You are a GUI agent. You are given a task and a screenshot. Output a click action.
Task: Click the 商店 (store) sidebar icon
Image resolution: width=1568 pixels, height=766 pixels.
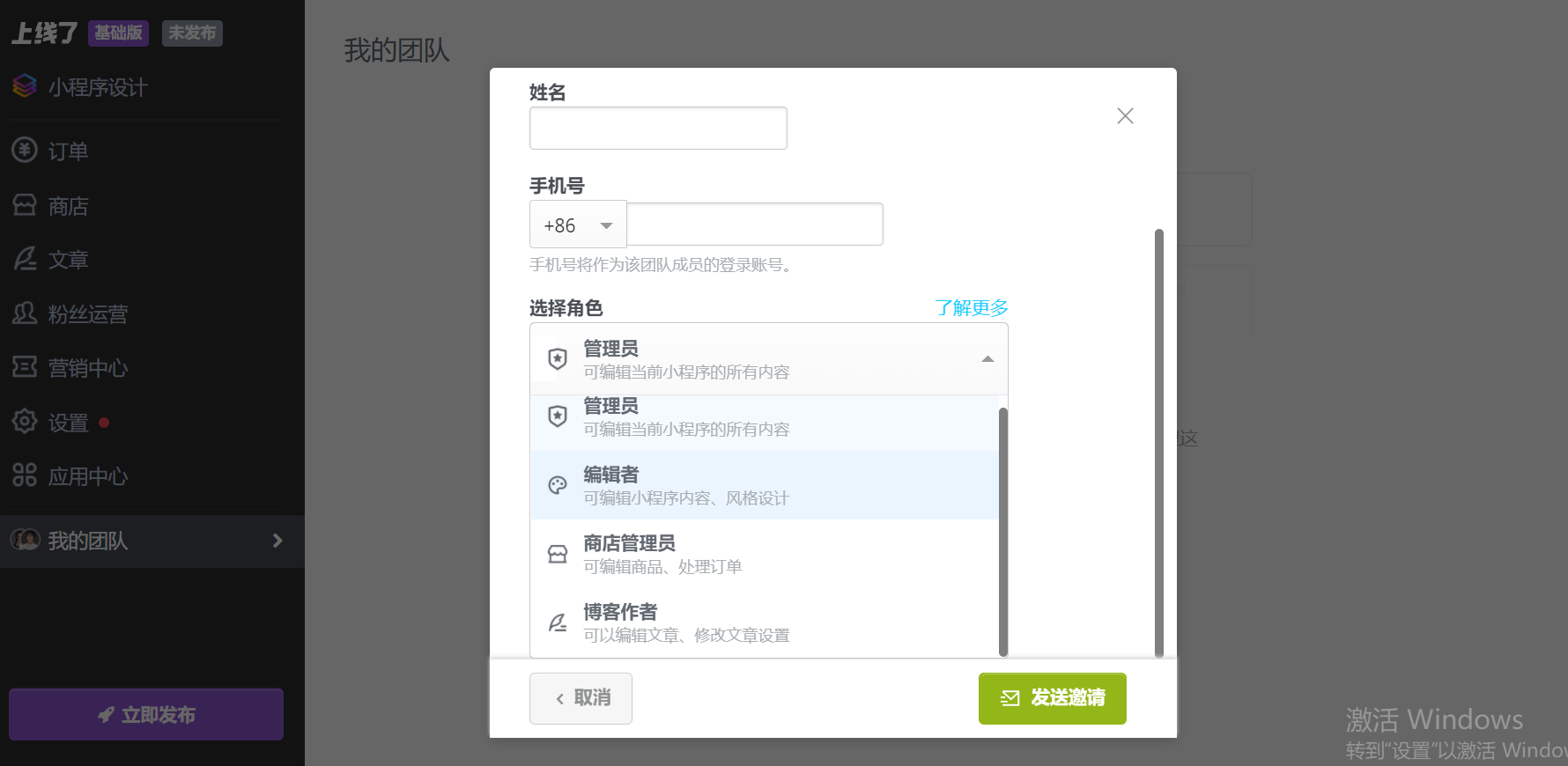(x=25, y=205)
